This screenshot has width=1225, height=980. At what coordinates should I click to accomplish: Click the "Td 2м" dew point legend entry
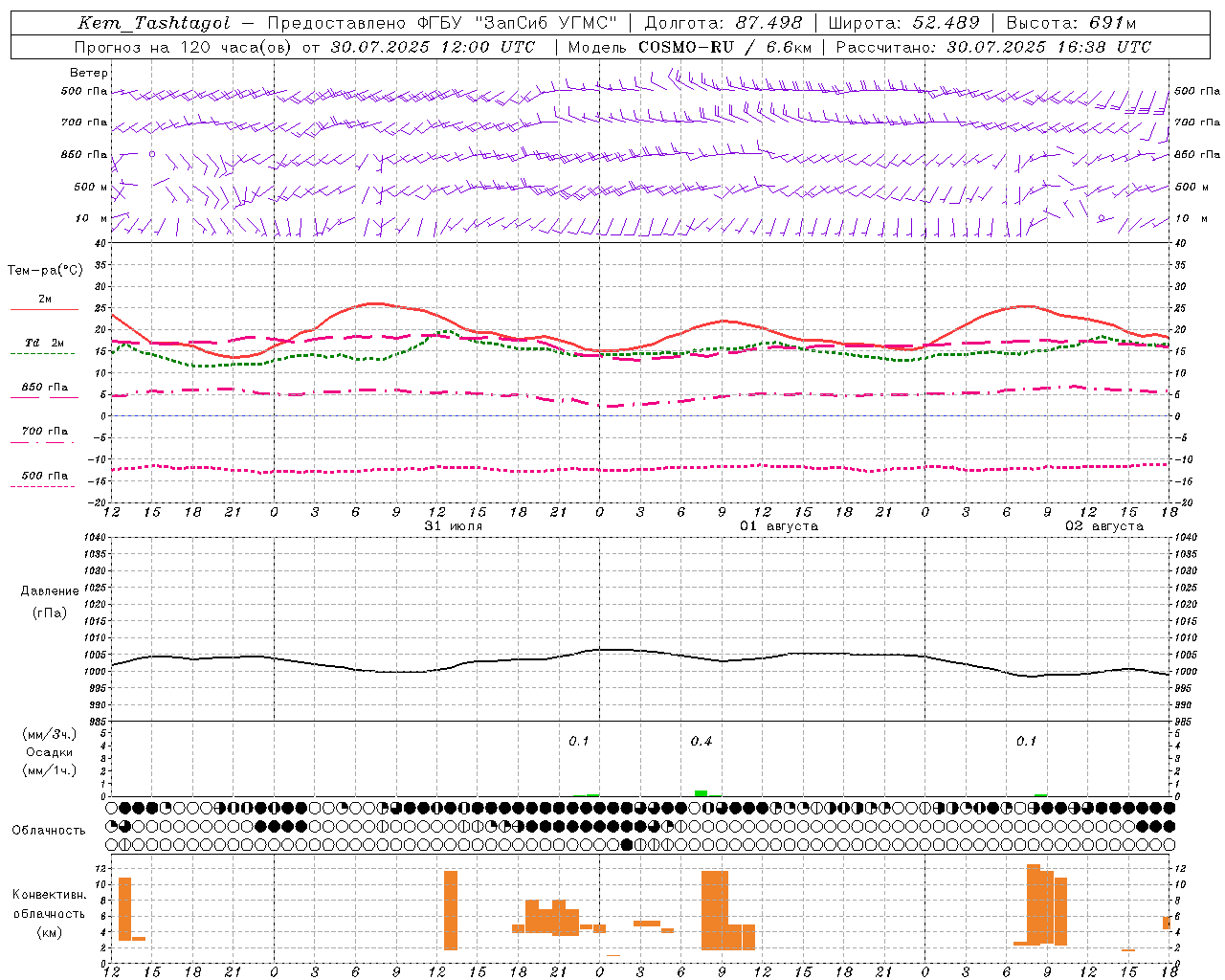pyautogui.click(x=44, y=343)
